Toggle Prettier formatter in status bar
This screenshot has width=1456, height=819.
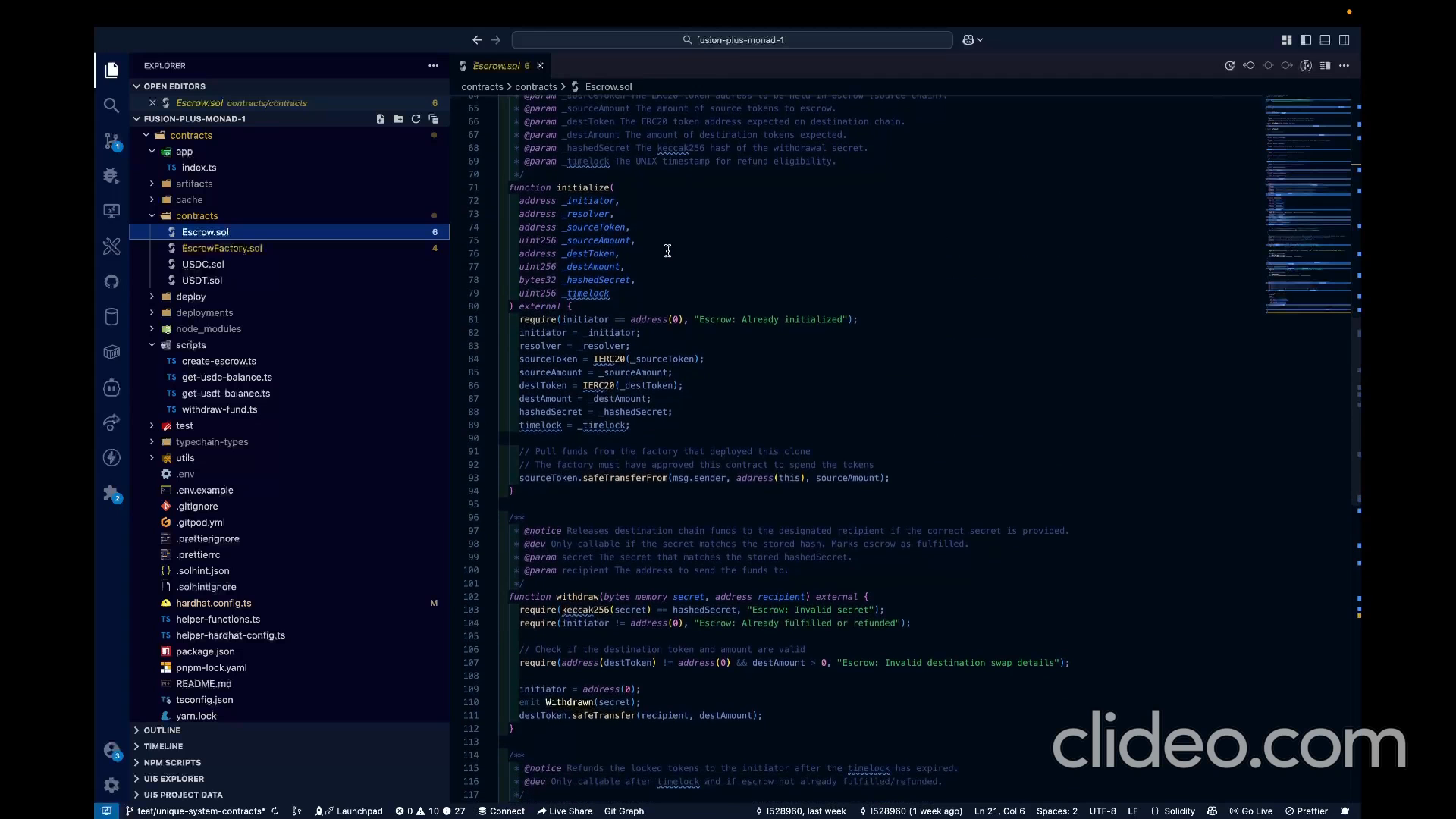tap(1307, 811)
